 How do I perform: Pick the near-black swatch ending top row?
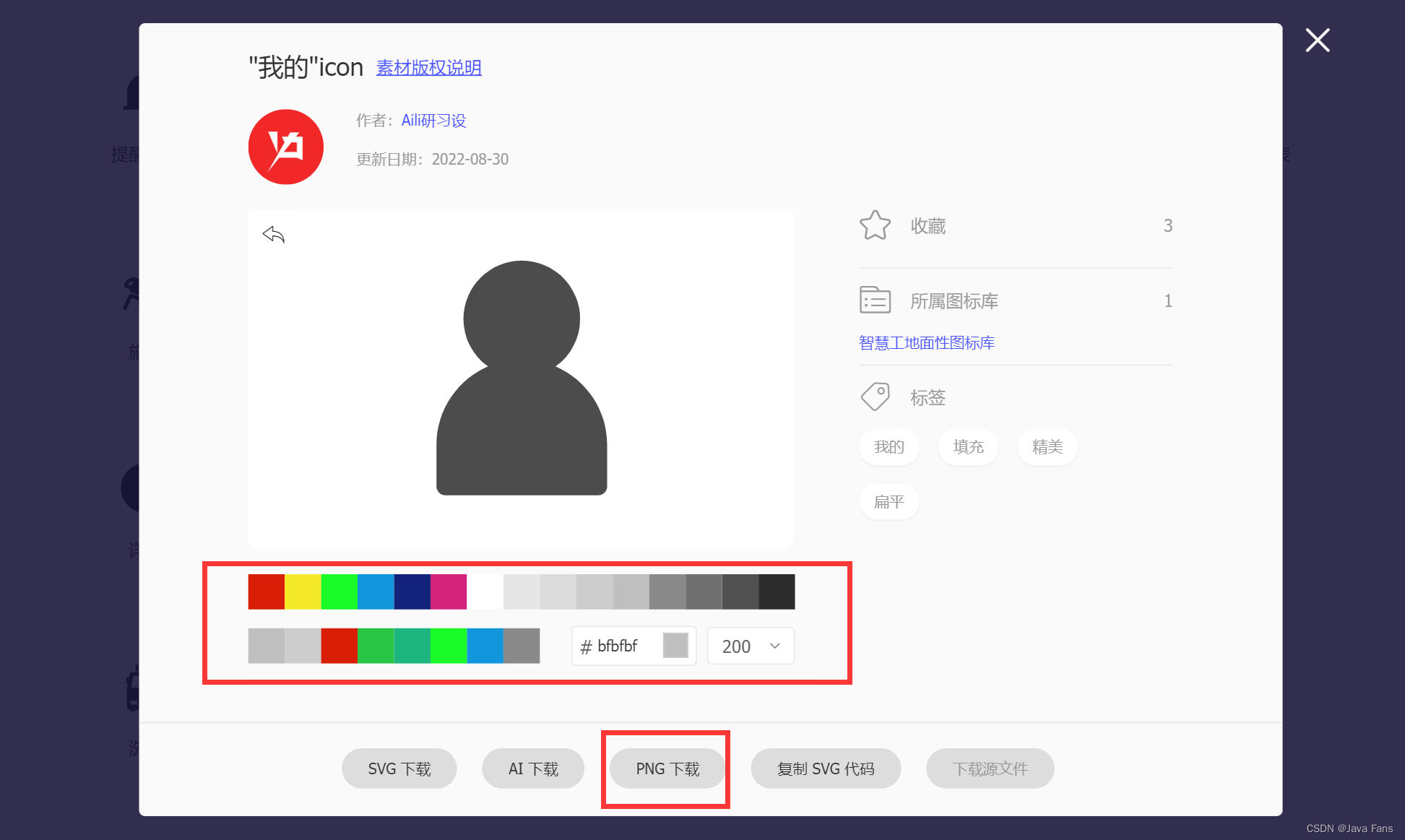click(x=777, y=592)
